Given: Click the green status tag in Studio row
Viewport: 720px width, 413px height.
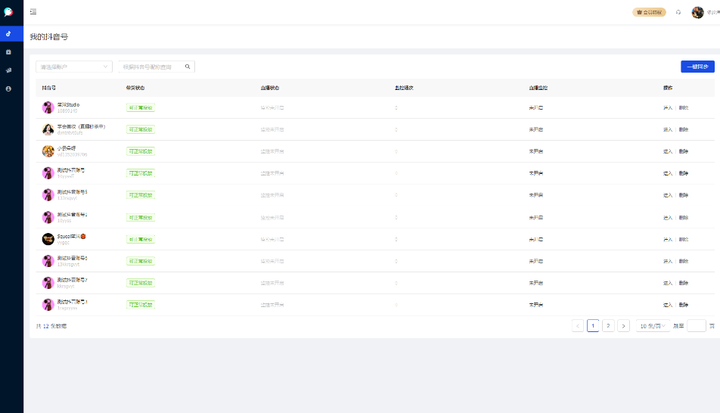Looking at the screenshot, I should click(x=141, y=107).
